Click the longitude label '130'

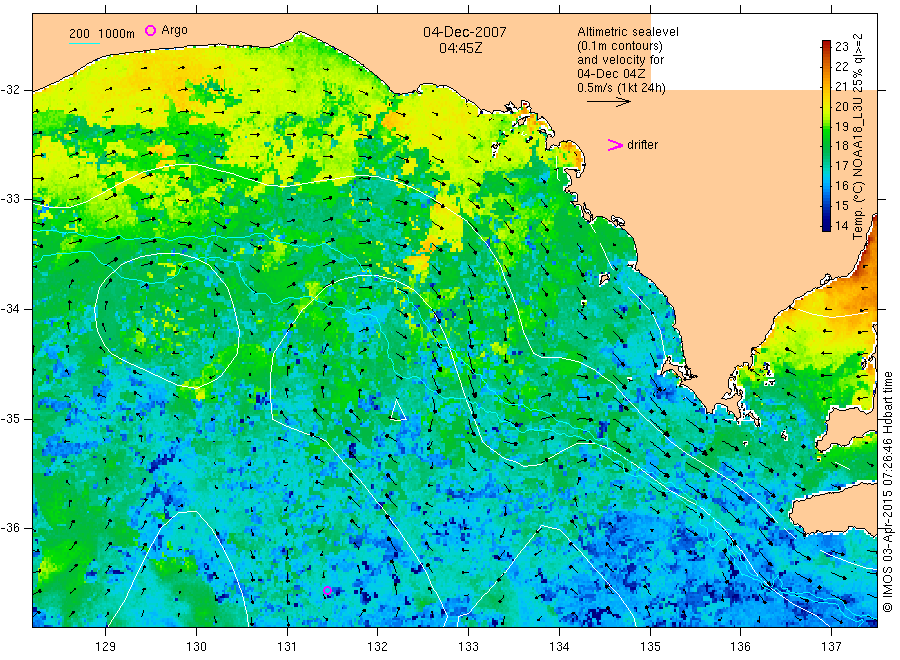[196, 647]
